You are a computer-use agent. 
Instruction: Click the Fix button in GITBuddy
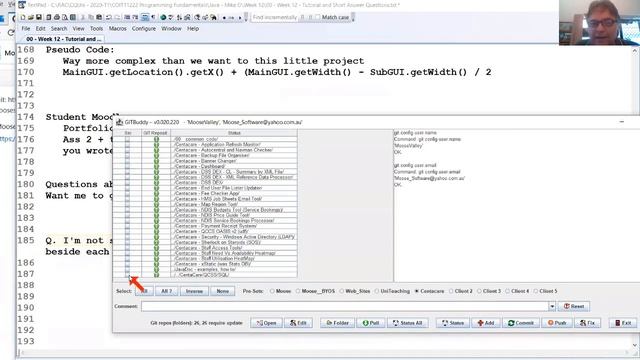(x=588, y=323)
